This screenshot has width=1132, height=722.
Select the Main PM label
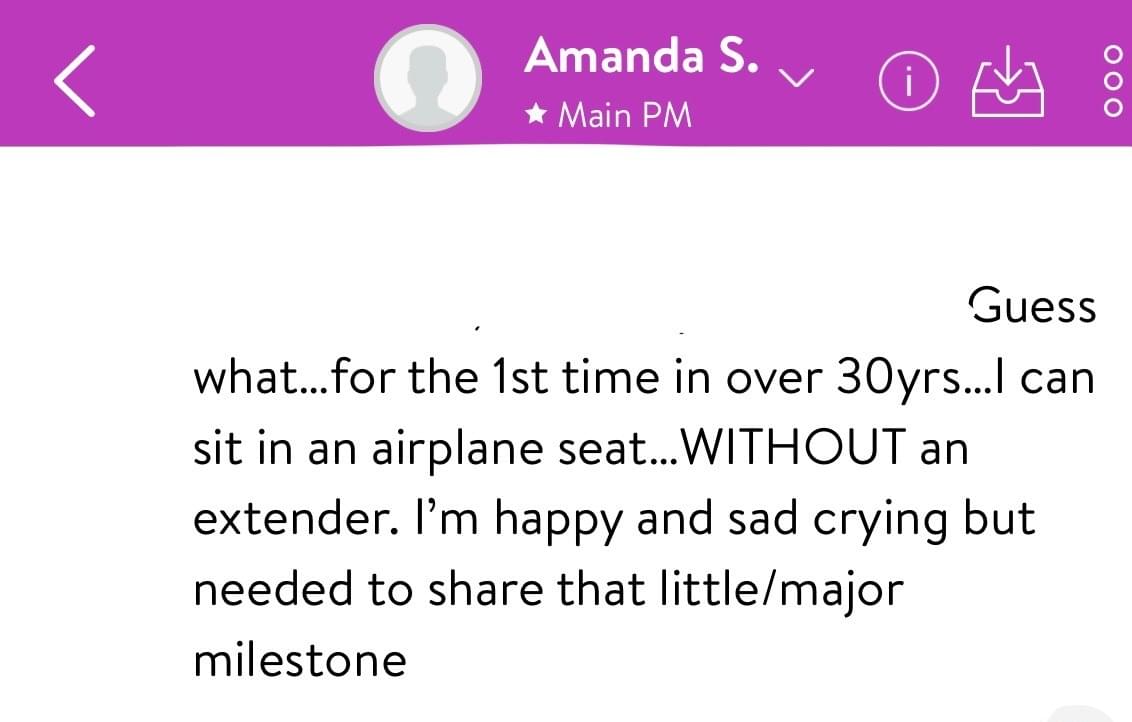(625, 115)
